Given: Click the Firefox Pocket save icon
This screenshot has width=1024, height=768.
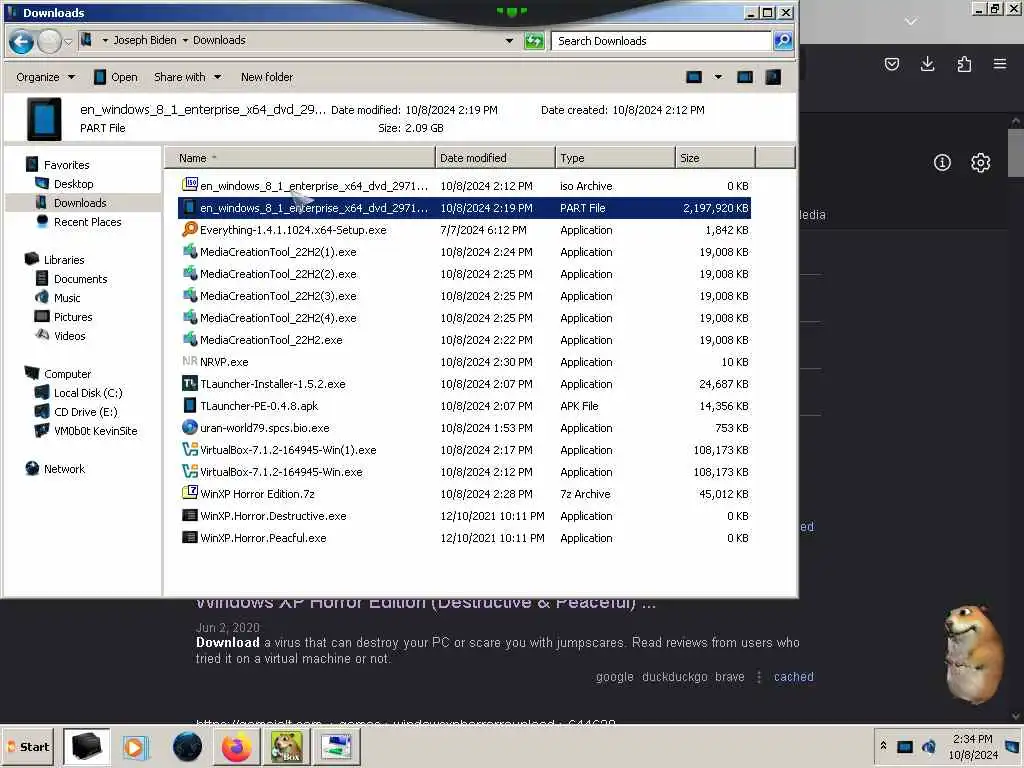Looking at the screenshot, I should click(x=892, y=64).
